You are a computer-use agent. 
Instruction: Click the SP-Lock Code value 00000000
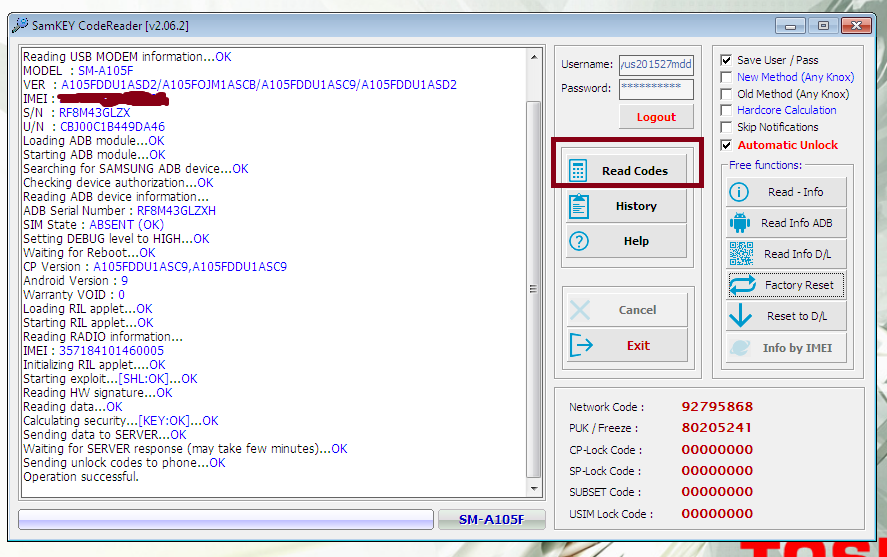(x=717, y=470)
